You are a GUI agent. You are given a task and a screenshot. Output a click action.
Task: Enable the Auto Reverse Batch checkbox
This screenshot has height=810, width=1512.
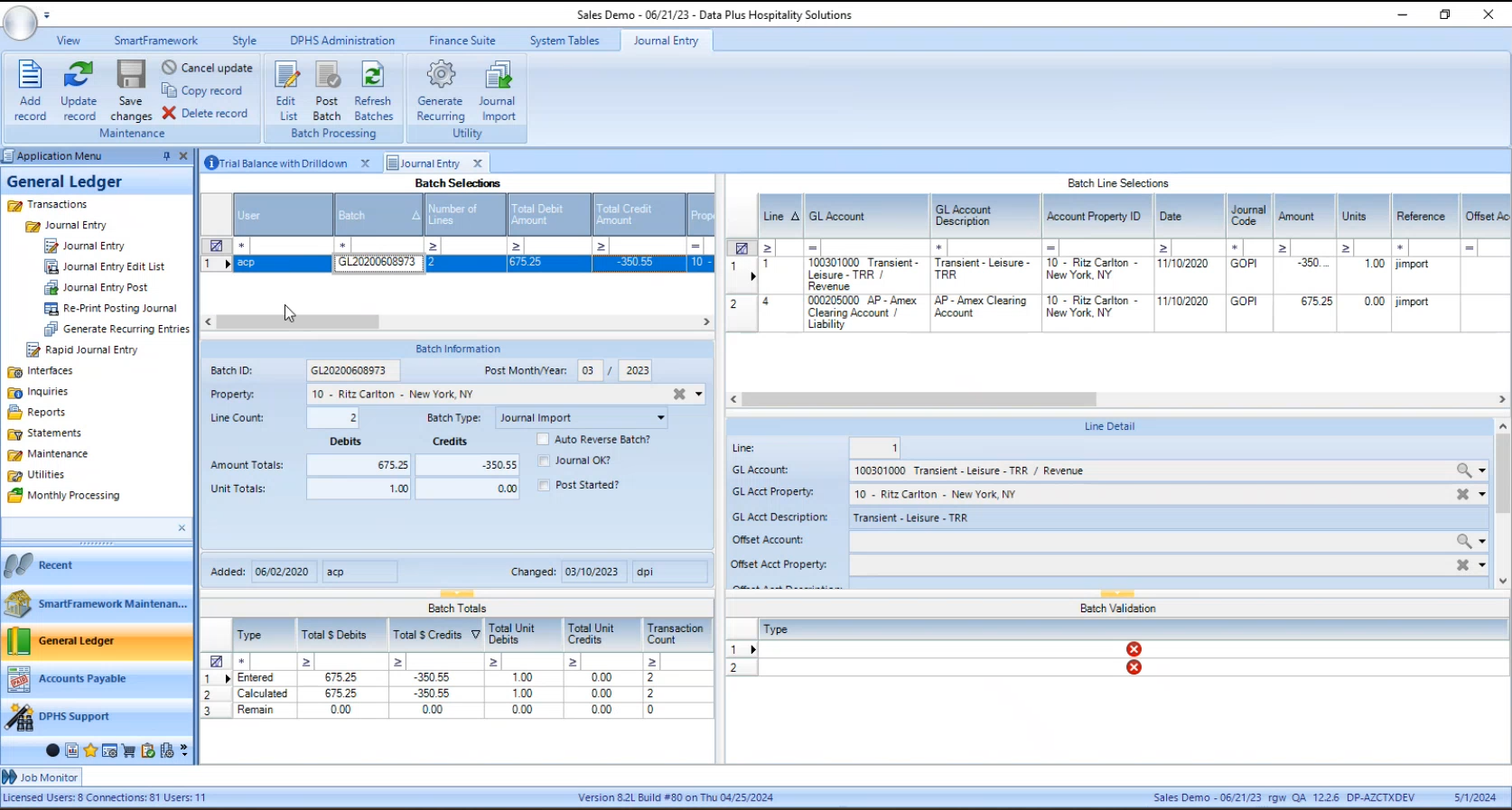click(x=544, y=440)
